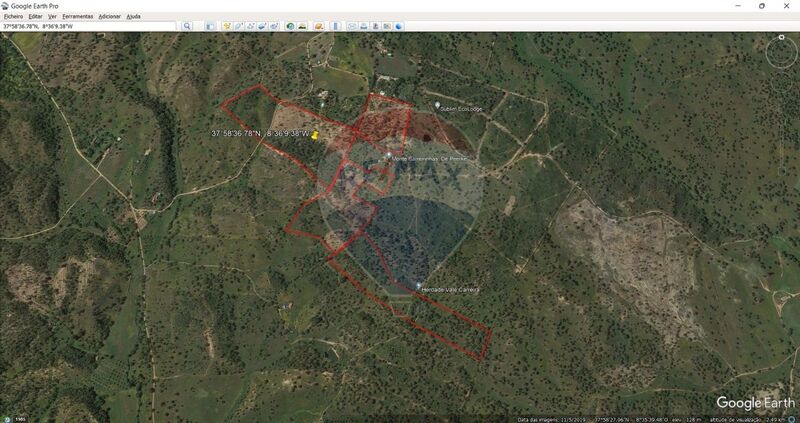Open the planet switcher icon
Viewport: 800px width, 423px height.
click(319, 26)
